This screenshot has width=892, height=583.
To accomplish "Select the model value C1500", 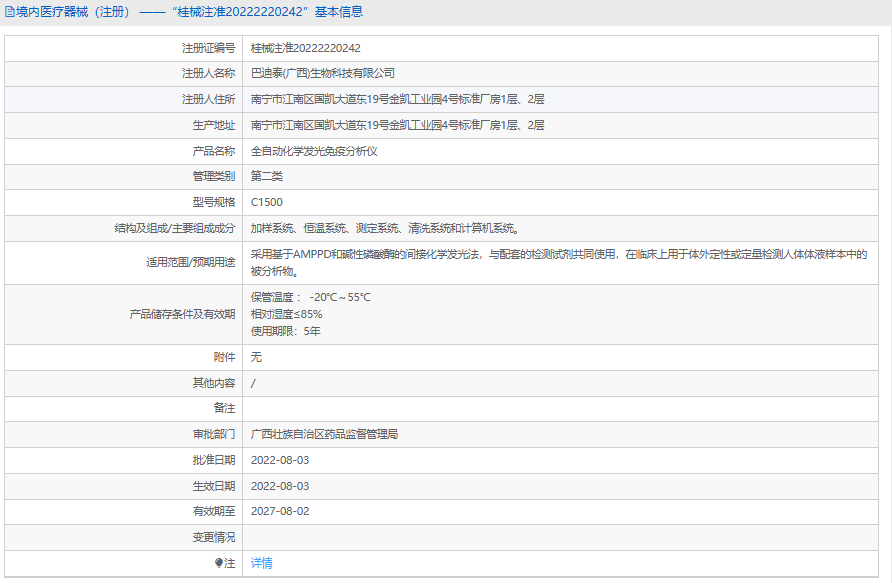I will click(x=267, y=202).
